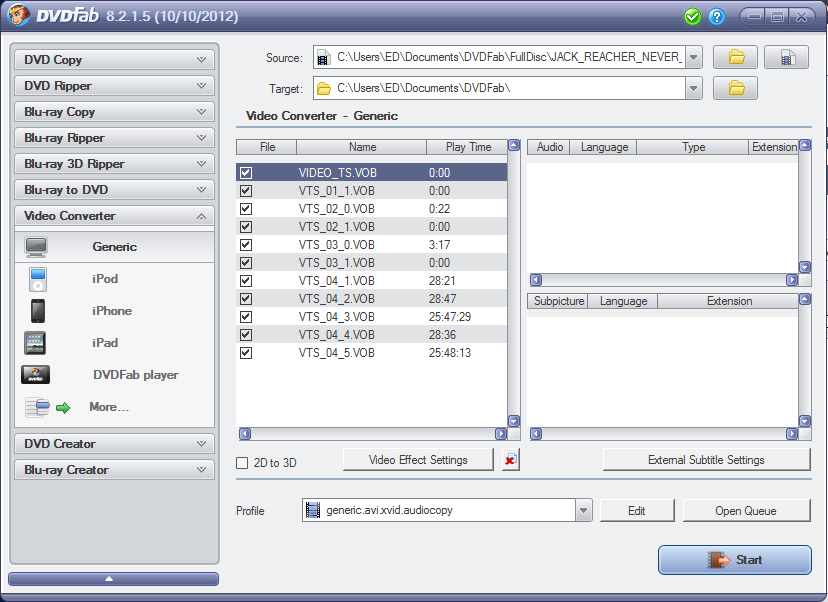The height and width of the screenshot is (602, 828).
Task: Uncheck VTS_01_1.VOB checkbox
Action: point(246,191)
